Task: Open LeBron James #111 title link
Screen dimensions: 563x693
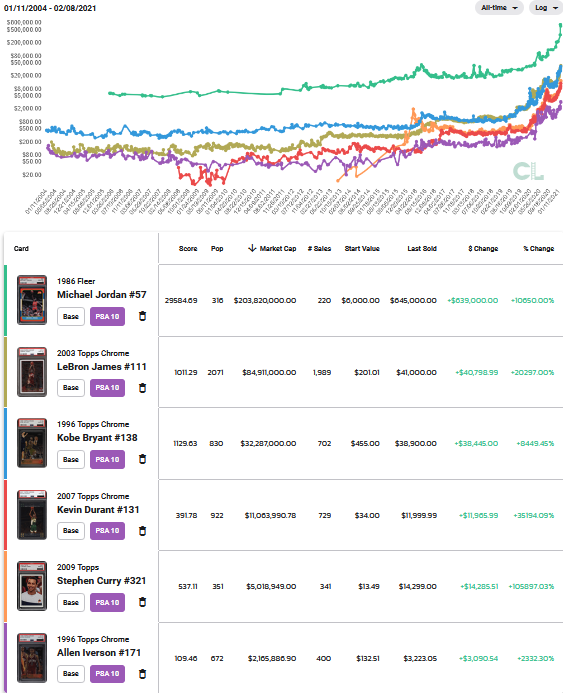Action: click(x=102, y=367)
